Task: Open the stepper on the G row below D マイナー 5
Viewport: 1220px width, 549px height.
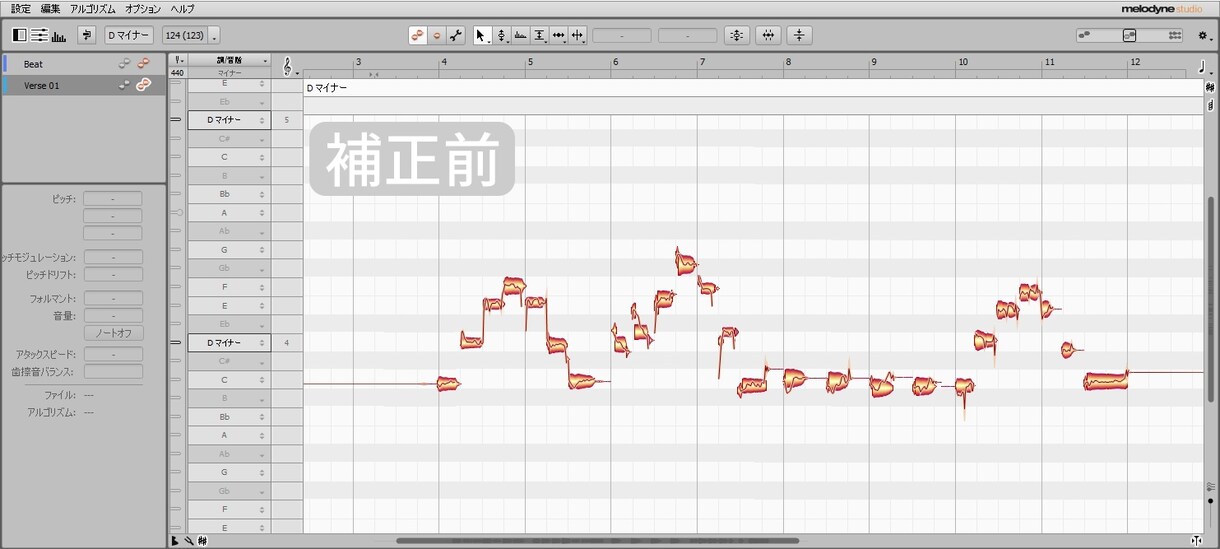Action: point(262,250)
